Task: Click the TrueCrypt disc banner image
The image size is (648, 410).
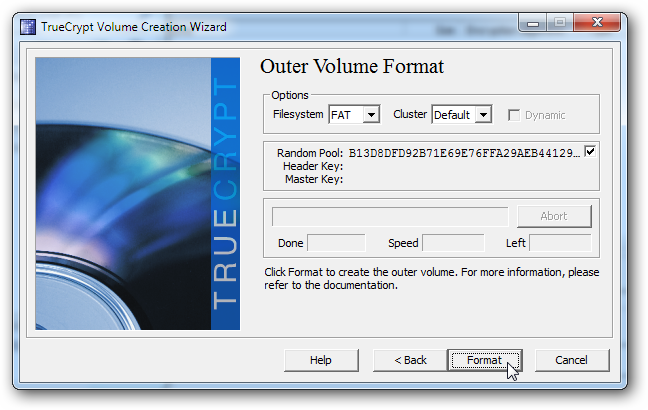Action: 138,193
